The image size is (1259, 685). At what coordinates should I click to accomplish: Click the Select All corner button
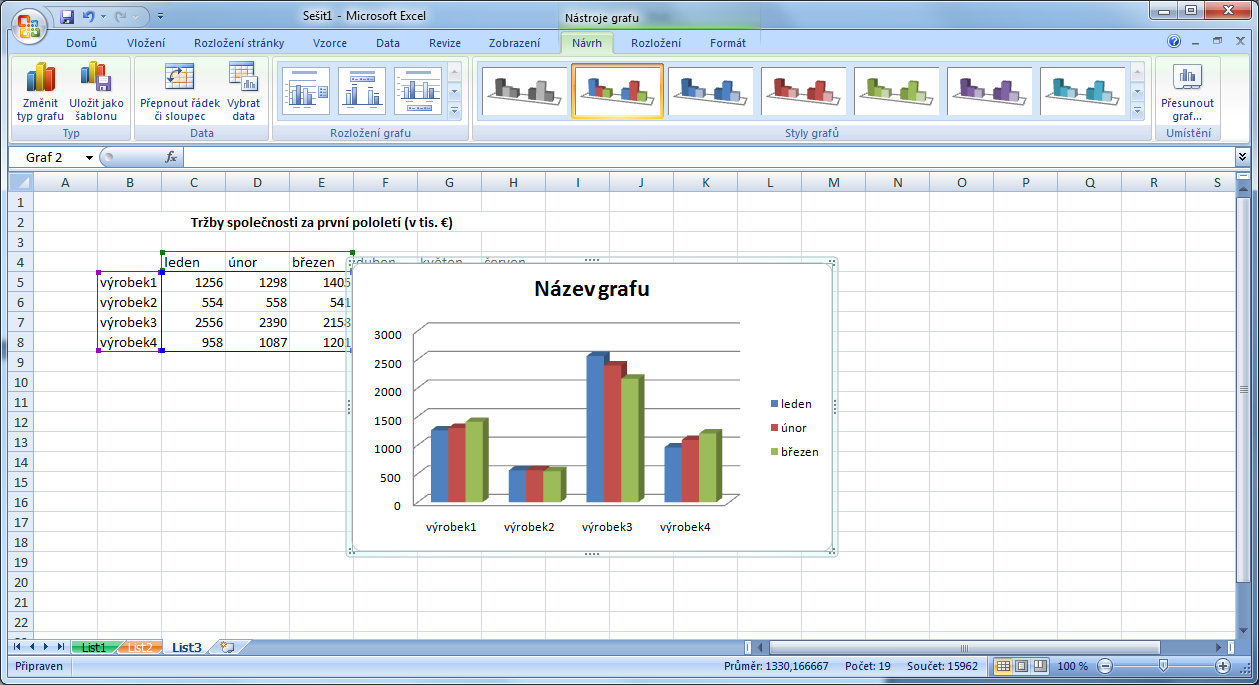click(x=21, y=182)
